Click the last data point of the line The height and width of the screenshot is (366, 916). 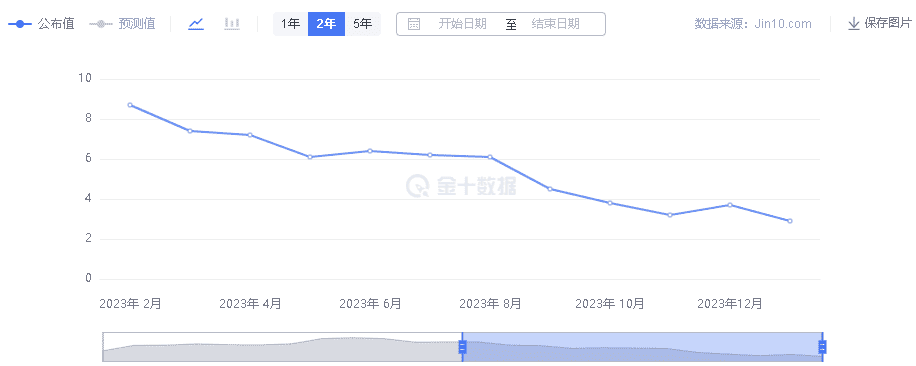pyautogui.click(x=790, y=221)
